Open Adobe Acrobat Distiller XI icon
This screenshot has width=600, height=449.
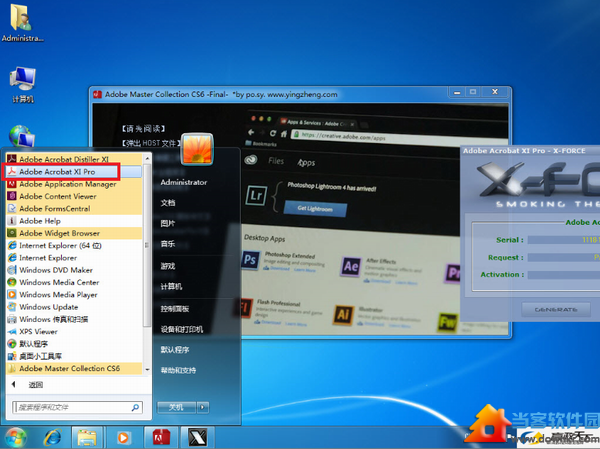point(12,159)
